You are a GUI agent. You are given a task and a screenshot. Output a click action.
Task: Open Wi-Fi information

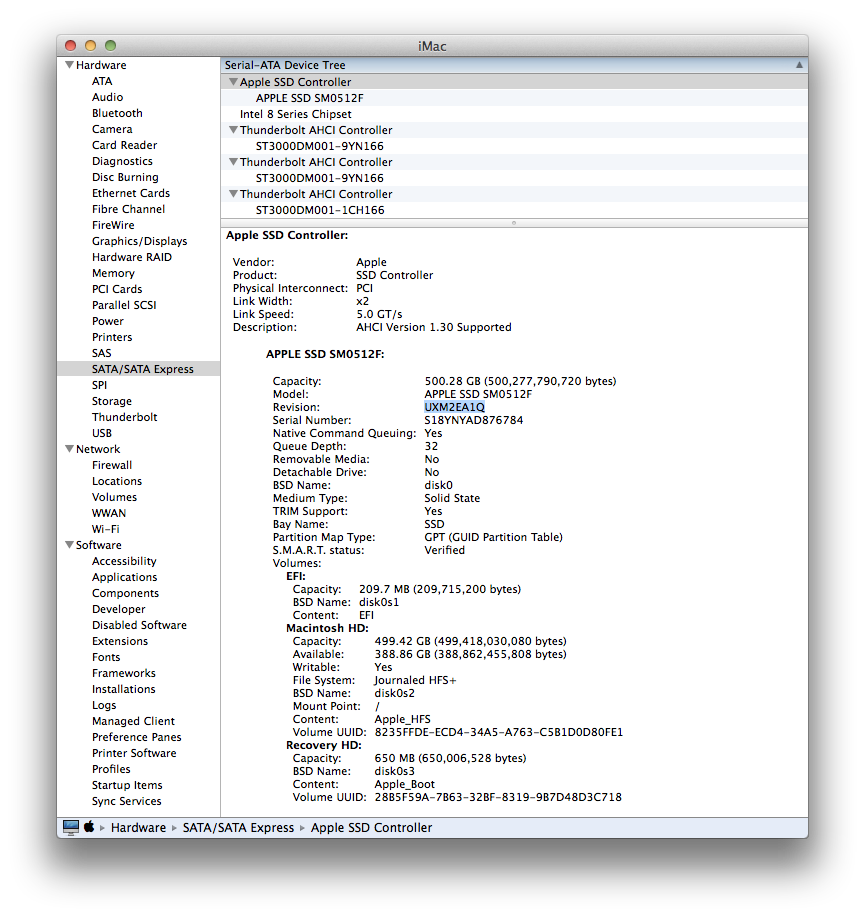click(106, 529)
